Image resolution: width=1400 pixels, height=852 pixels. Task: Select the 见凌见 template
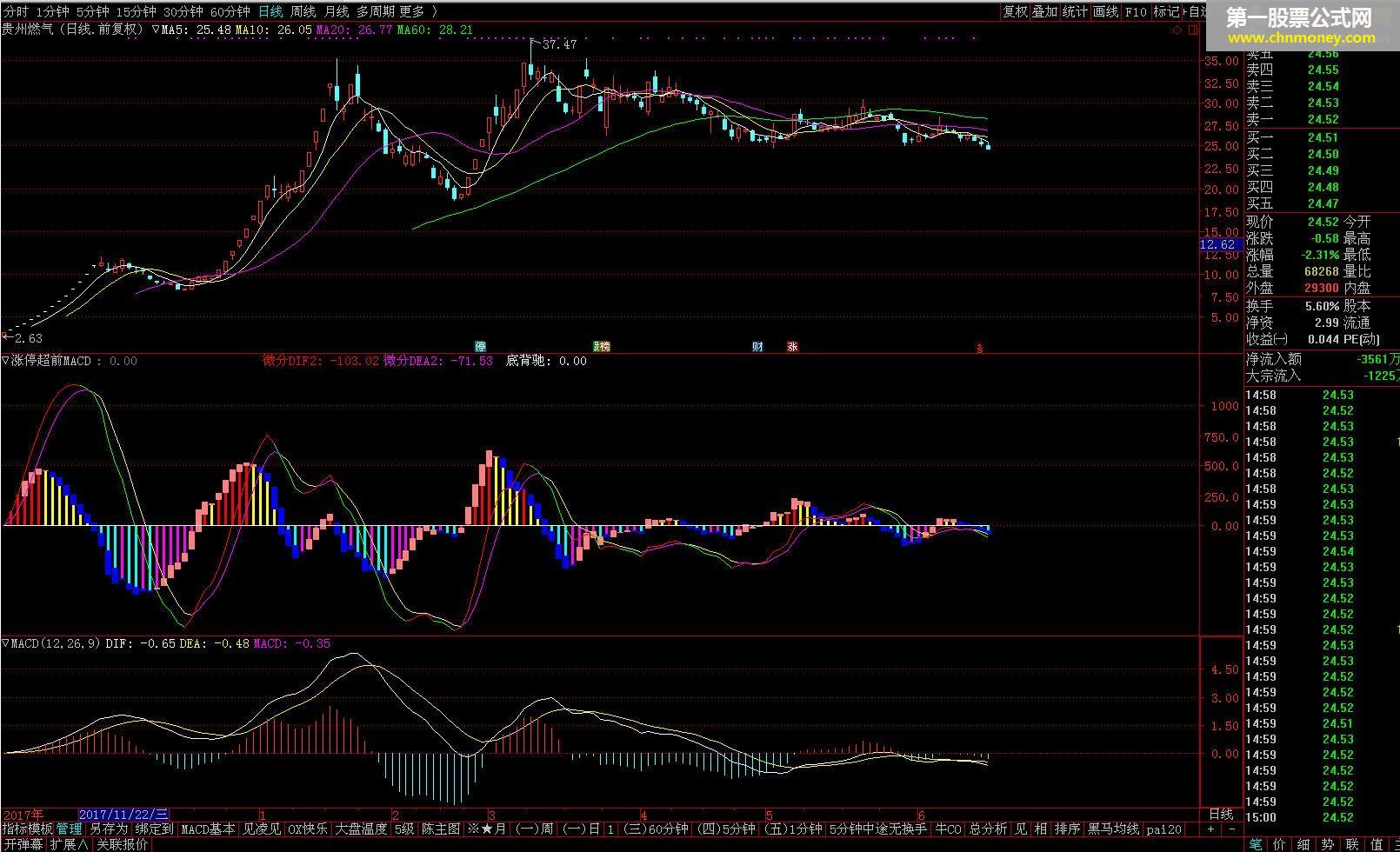[x=261, y=829]
